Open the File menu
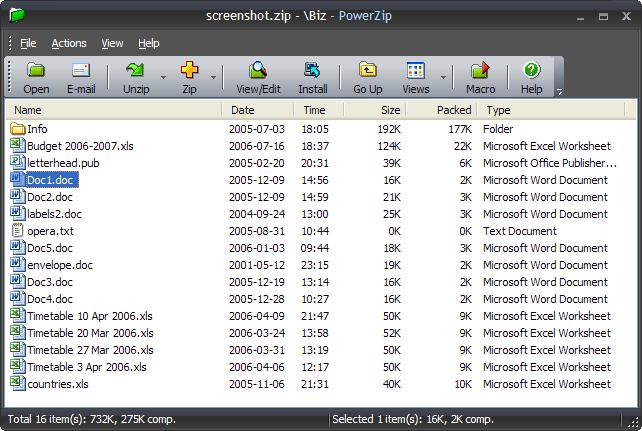The width and height of the screenshot is (642, 431). point(28,43)
